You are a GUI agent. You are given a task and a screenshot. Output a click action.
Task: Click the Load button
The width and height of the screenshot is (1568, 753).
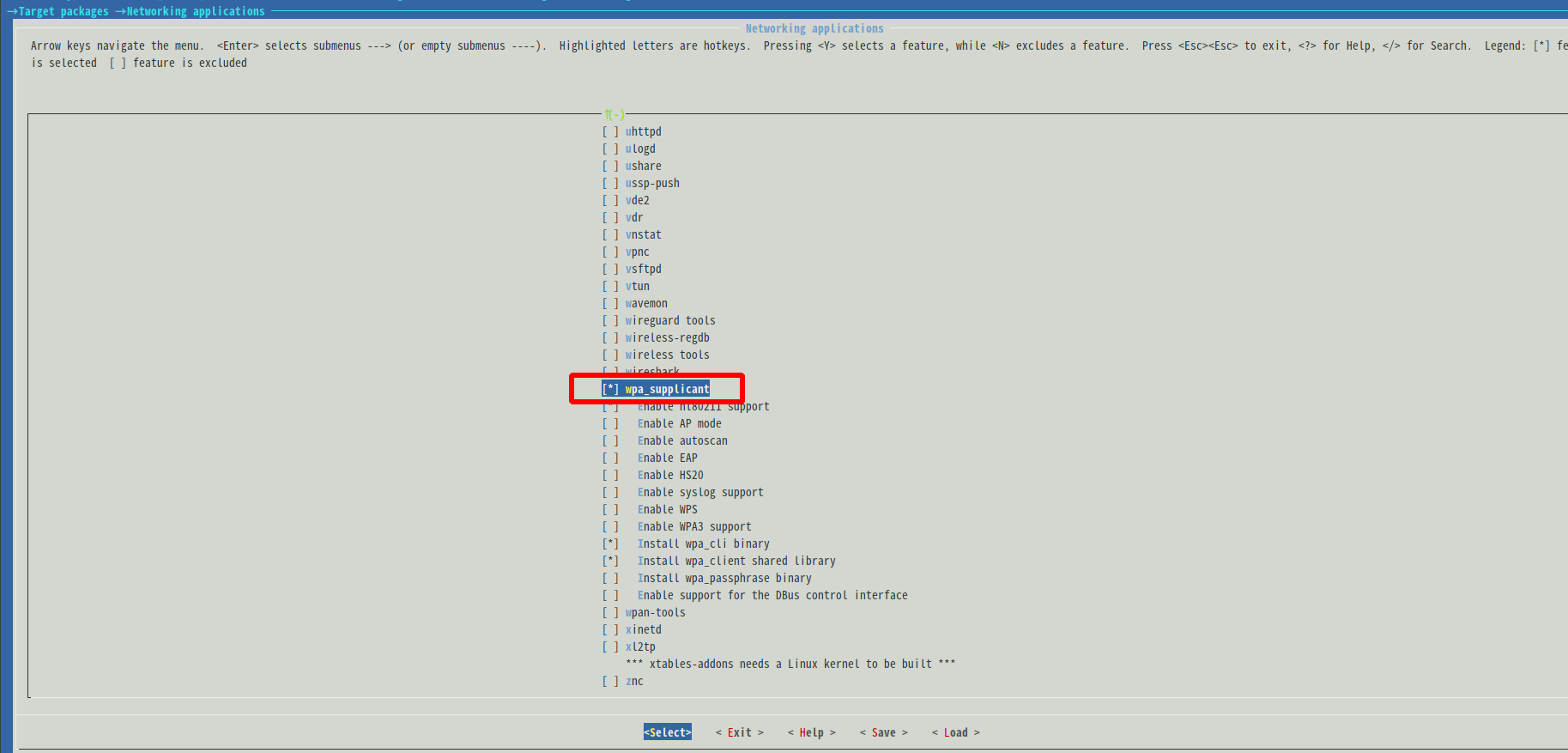(x=956, y=732)
